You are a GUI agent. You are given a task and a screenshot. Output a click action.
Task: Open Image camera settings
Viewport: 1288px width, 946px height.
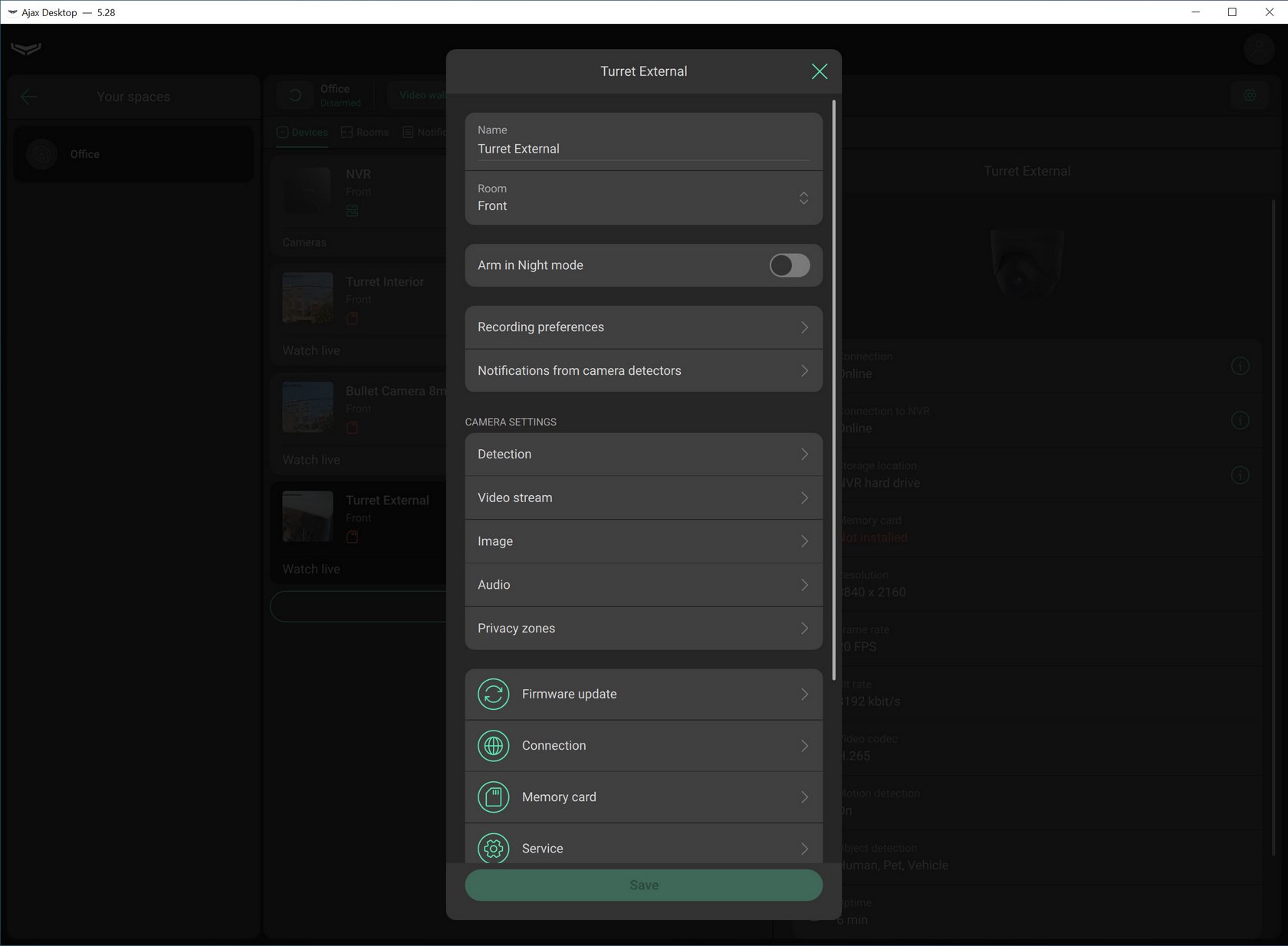click(643, 541)
